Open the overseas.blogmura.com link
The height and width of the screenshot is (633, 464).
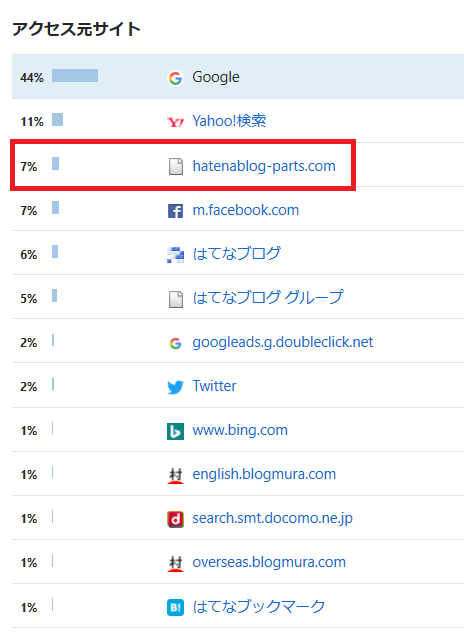coord(269,562)
